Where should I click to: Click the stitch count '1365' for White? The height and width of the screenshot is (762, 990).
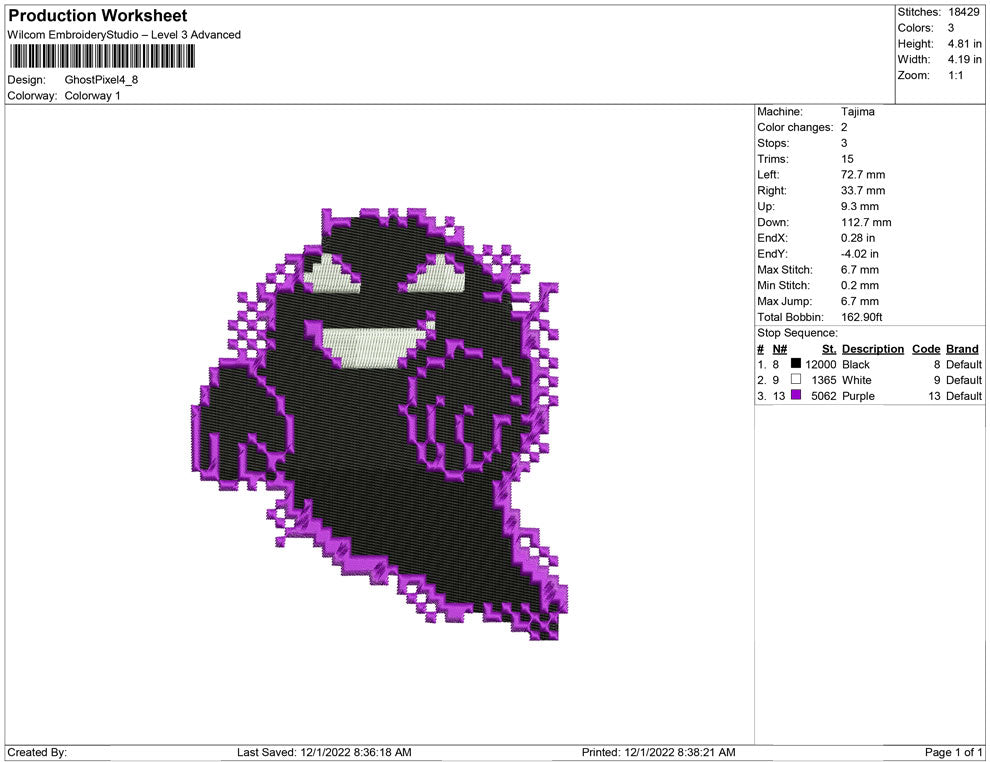pos(823,380)
